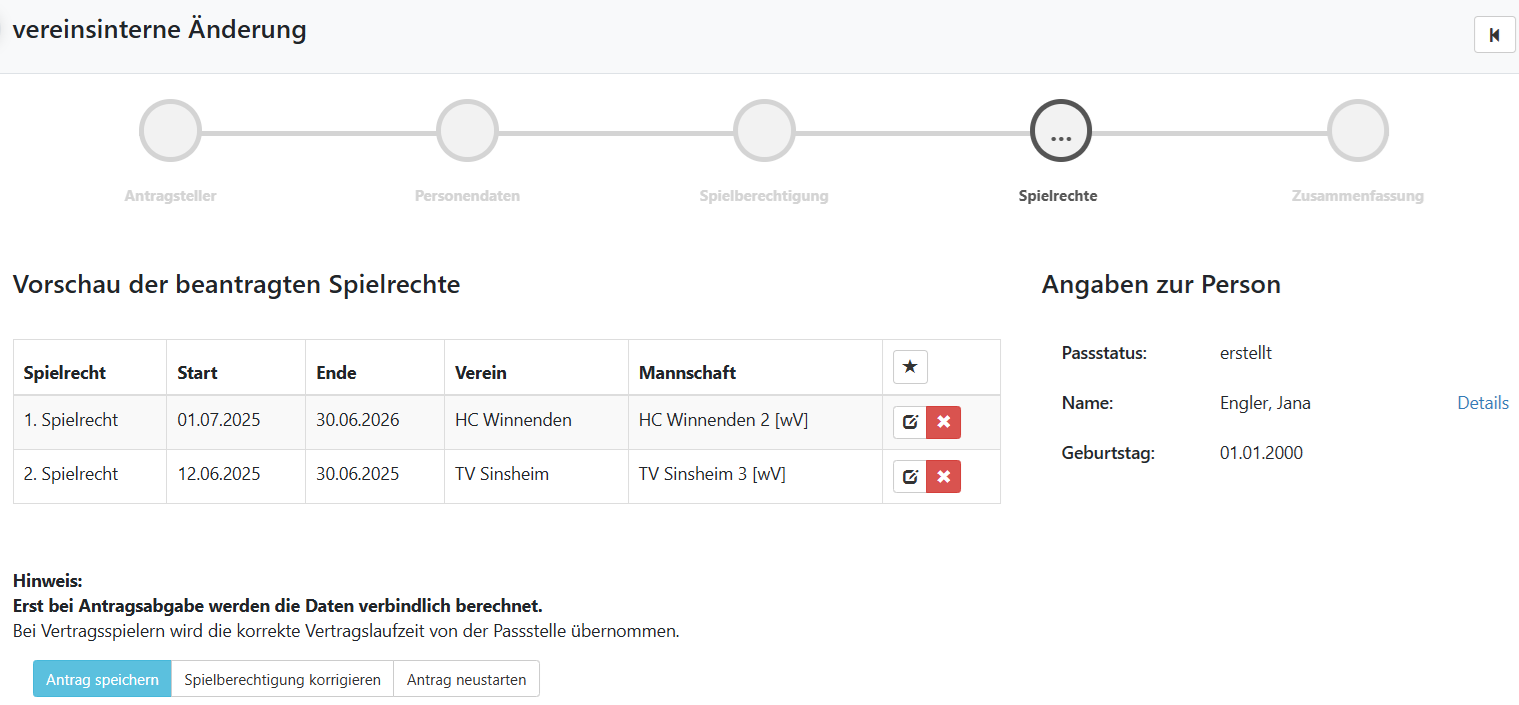Click the Verein column header

coord(481,373)
